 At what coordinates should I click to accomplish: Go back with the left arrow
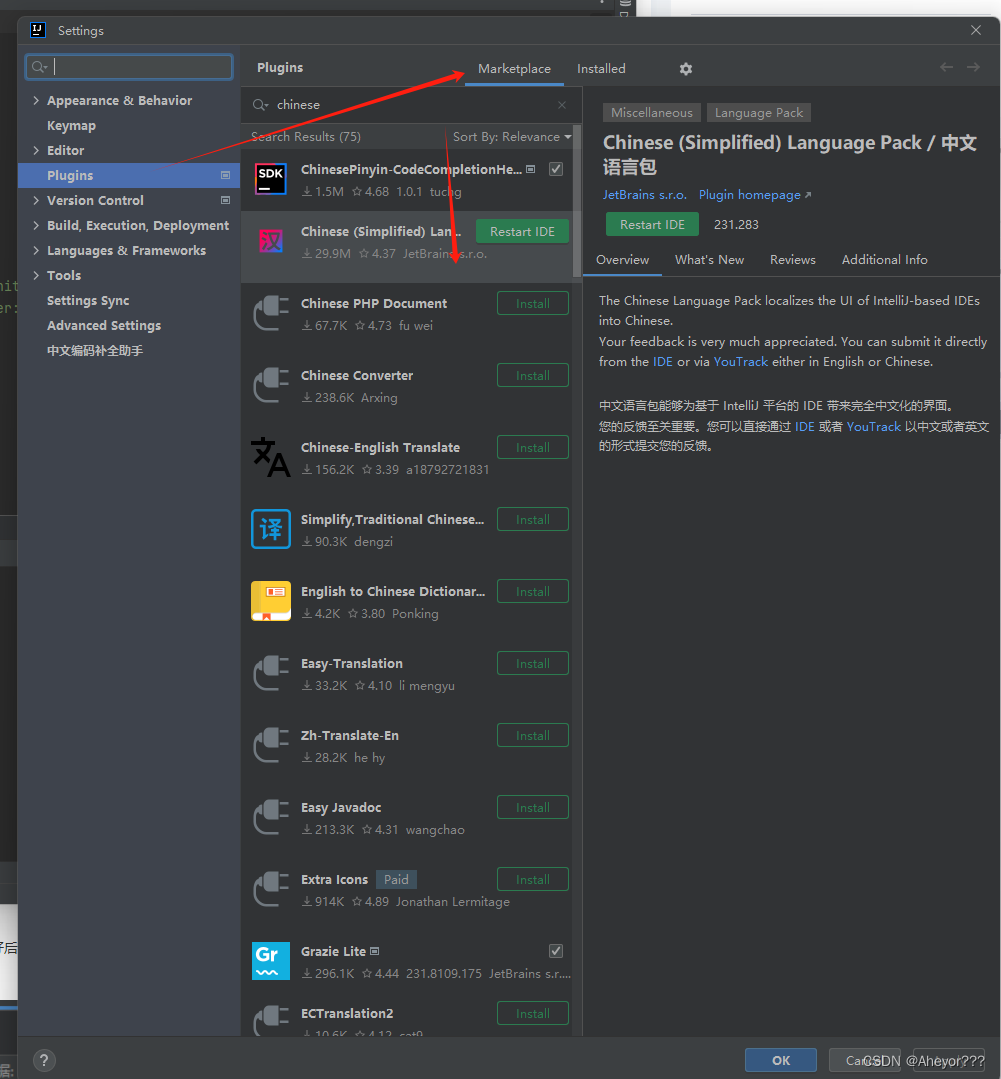(947, 67)
